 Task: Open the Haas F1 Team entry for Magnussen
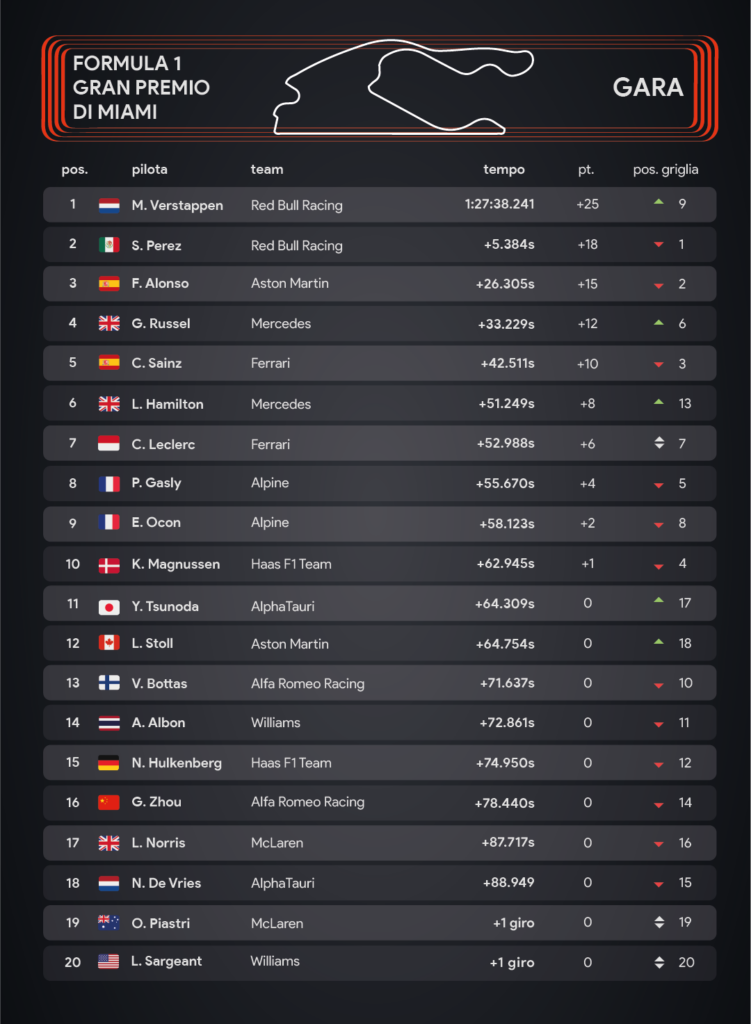tap(291, 564)
